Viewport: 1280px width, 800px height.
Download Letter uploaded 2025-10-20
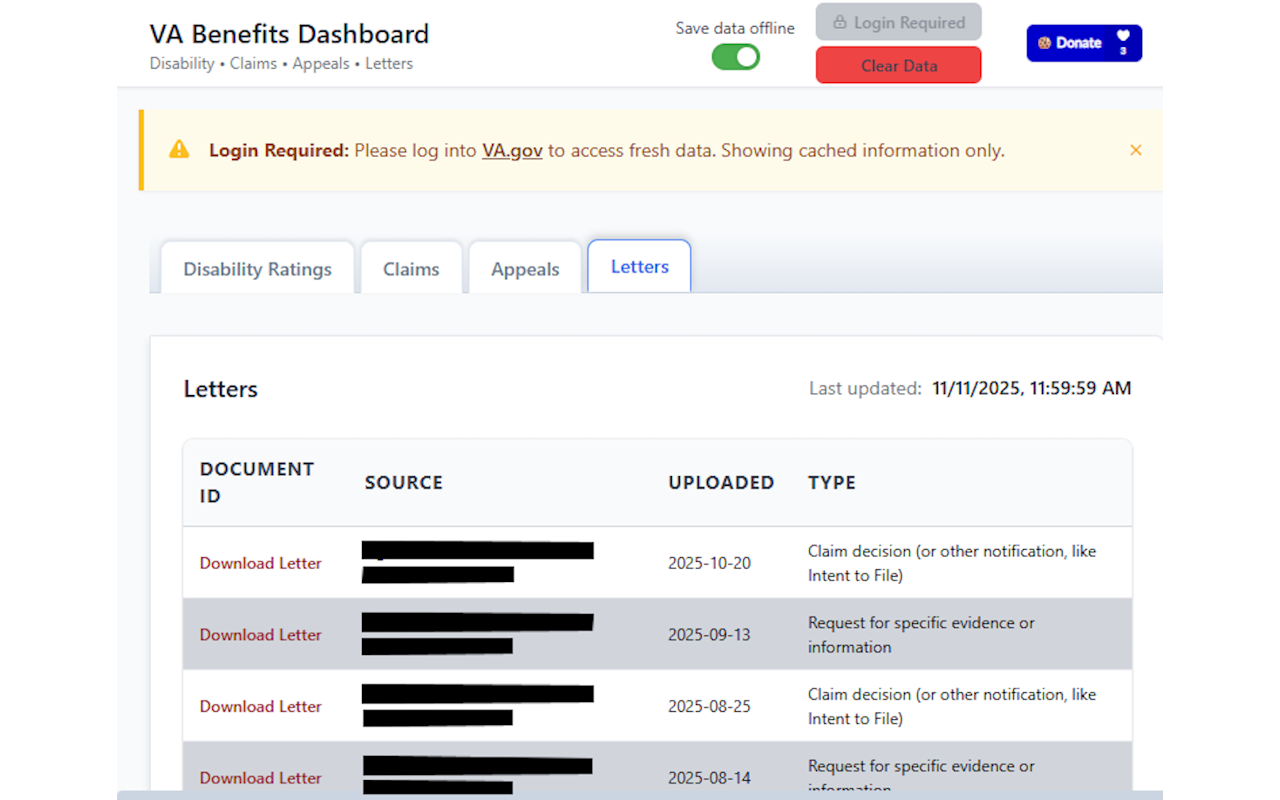(260, 563)
